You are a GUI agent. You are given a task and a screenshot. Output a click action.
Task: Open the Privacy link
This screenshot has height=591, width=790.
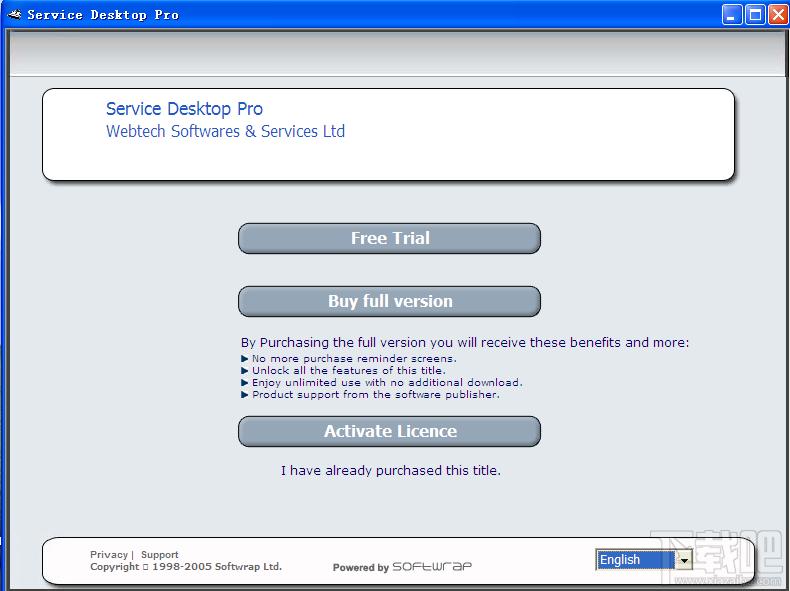(x=108, y=554)
